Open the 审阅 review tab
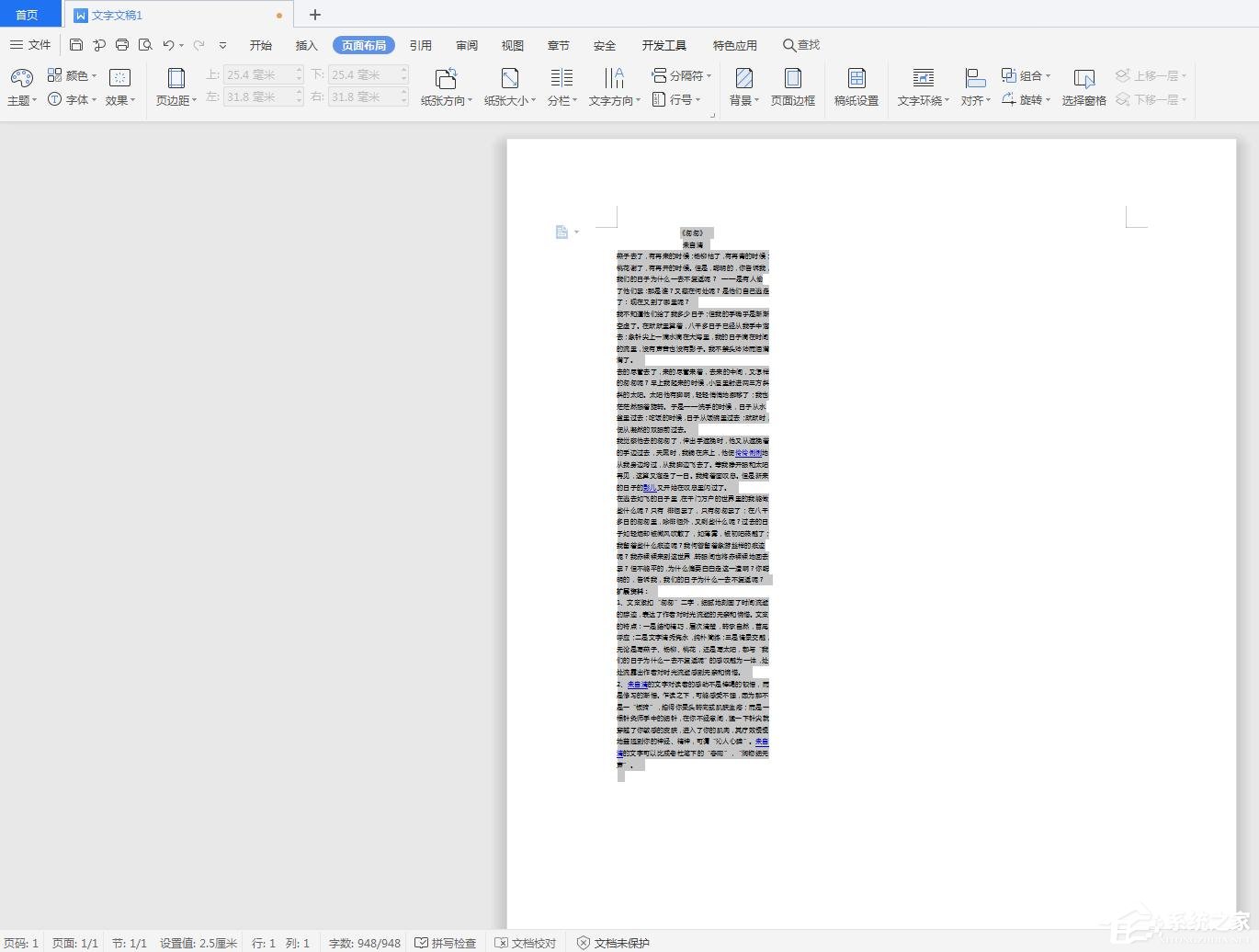Viewport: 1259px width, 952px height. [466, 45]
